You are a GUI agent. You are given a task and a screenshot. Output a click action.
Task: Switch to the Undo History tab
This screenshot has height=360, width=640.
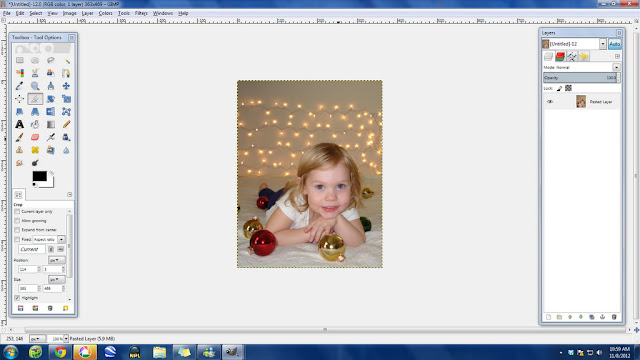point(584,56)
